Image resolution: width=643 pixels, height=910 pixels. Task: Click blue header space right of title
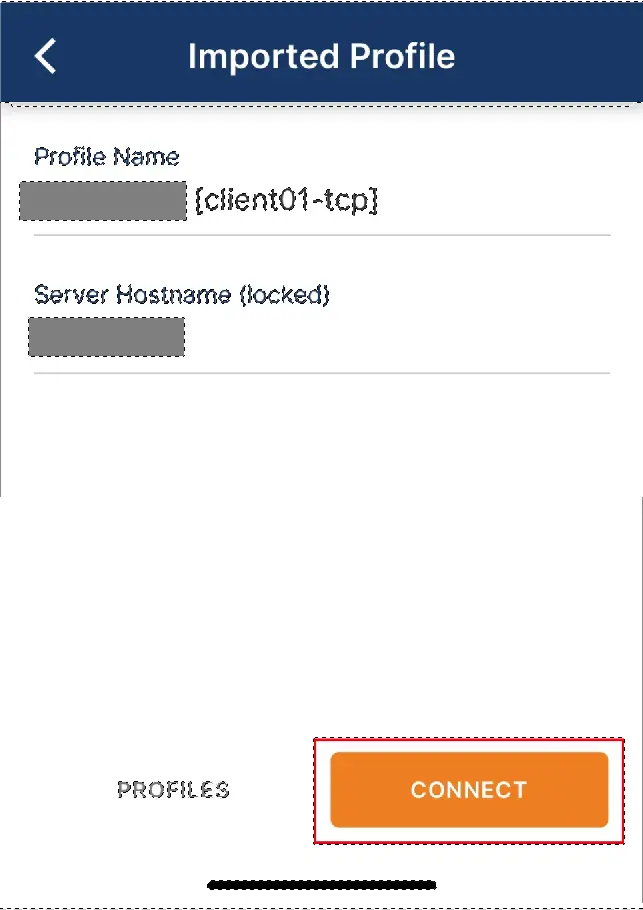click(546, 56)
